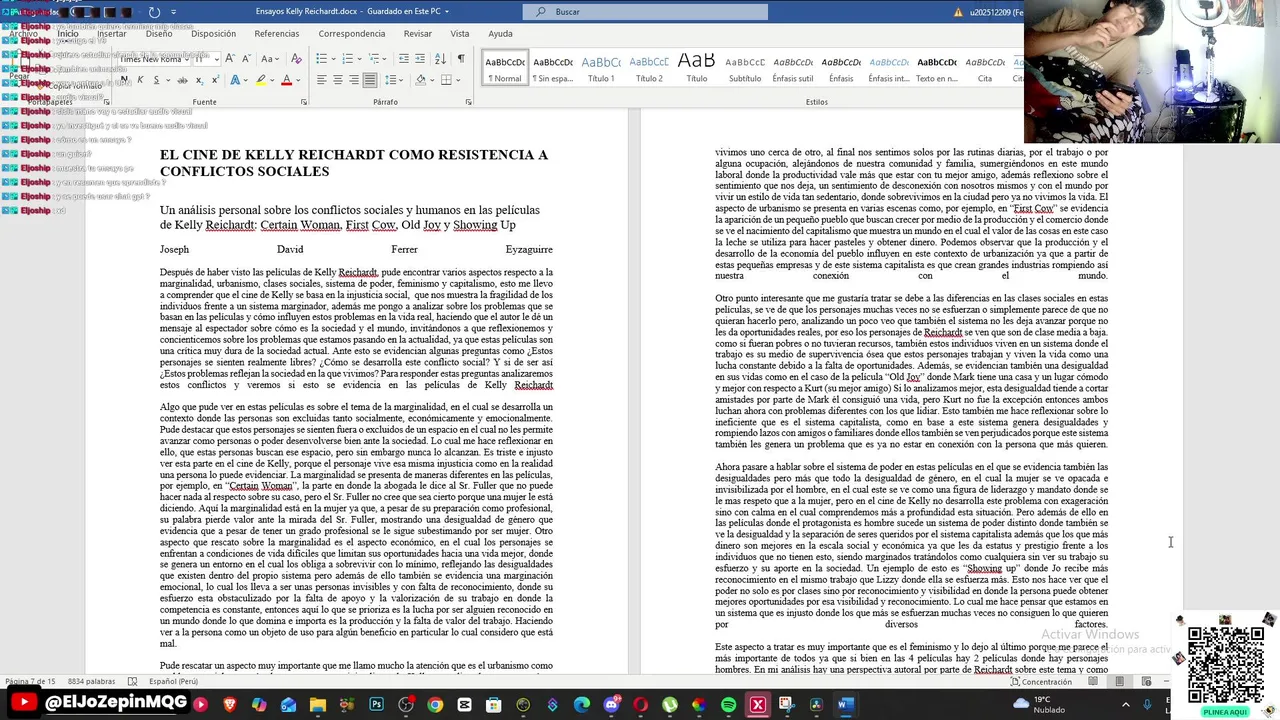
Task: Click the Word icon in the taskbar
Action: tap(845, 705)
